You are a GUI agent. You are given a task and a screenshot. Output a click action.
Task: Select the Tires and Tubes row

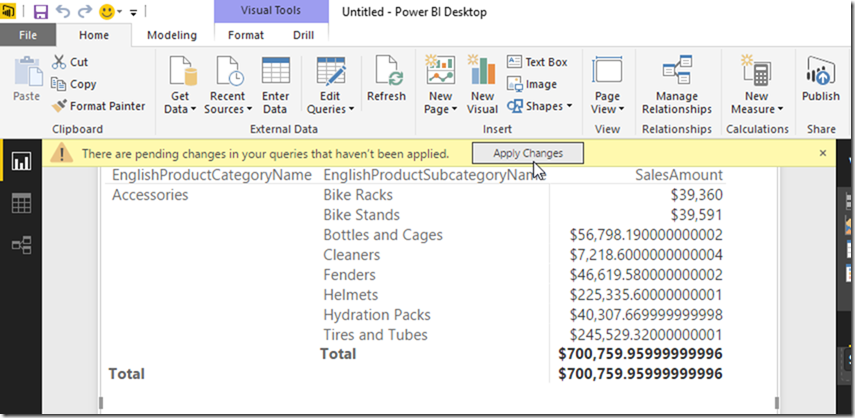click(x=375, y=335)
